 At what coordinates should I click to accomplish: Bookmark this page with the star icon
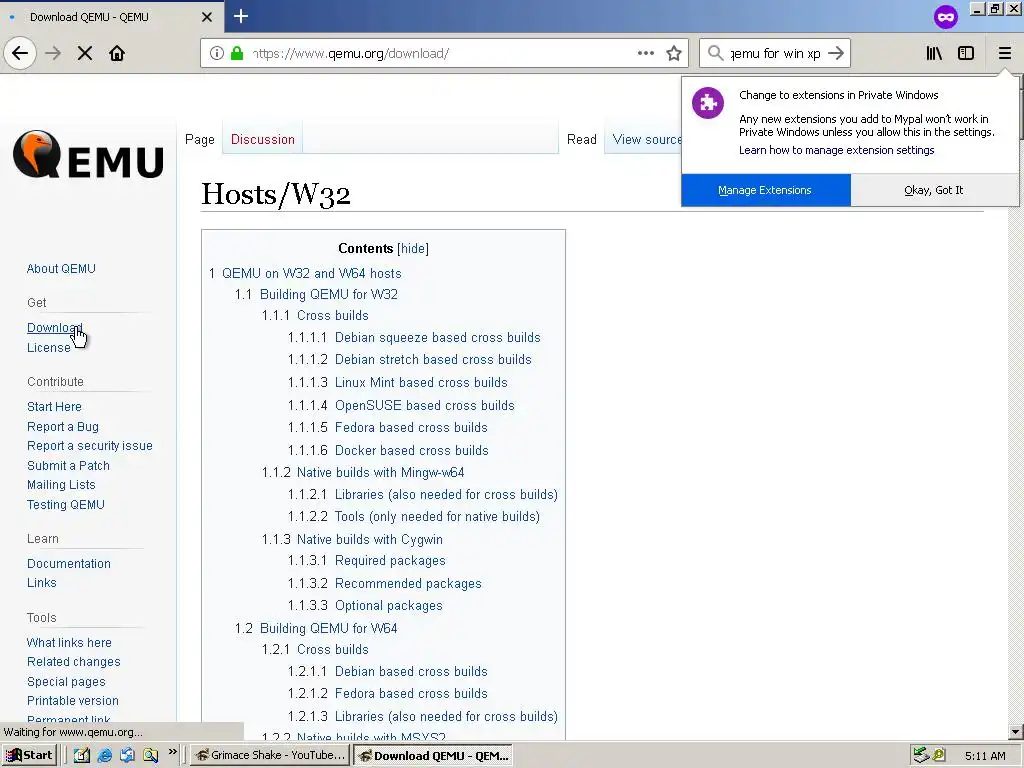674,53
